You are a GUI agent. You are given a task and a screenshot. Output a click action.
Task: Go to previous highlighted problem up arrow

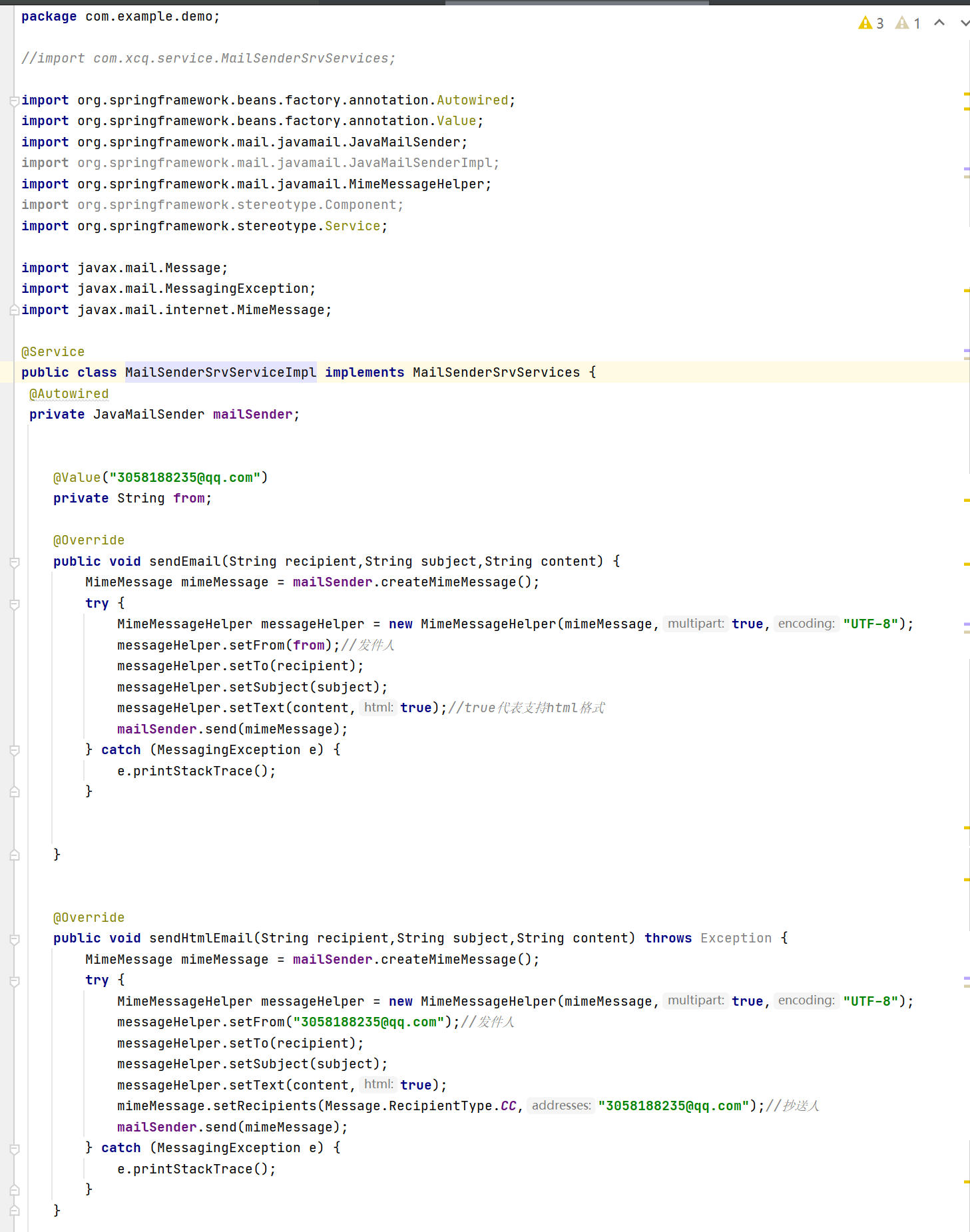point(939,23)
